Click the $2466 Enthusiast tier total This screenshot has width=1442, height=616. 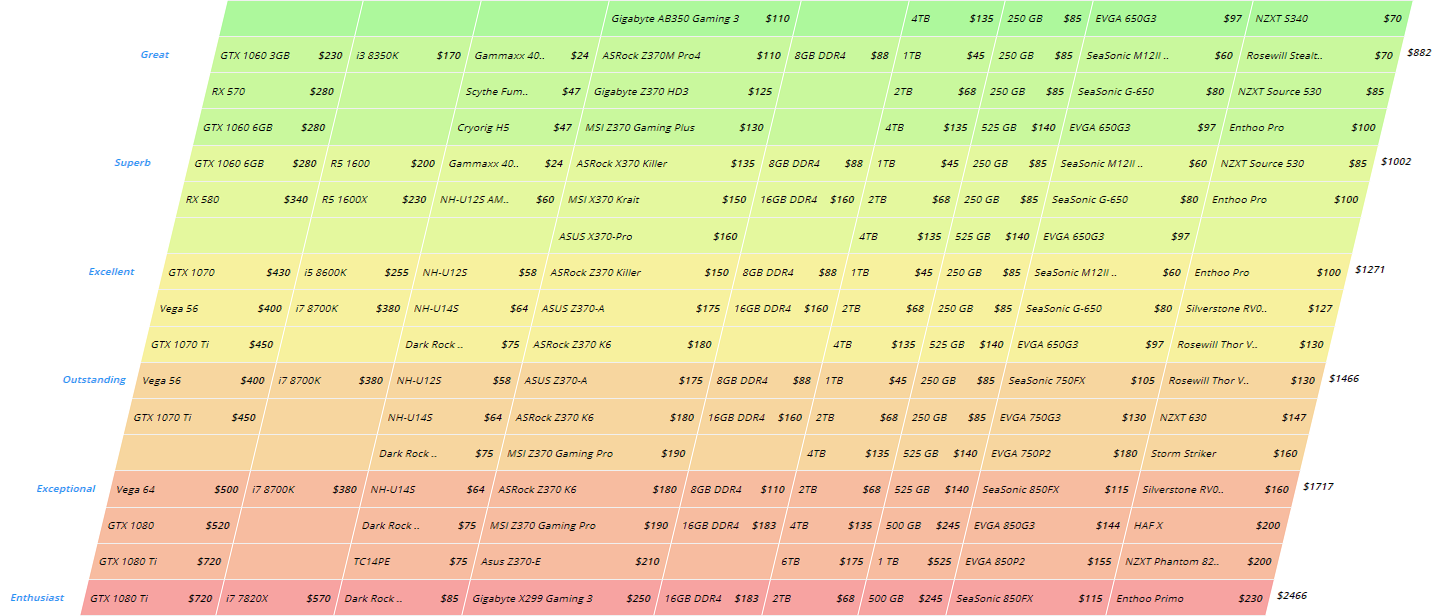(x=1292, y=595)
